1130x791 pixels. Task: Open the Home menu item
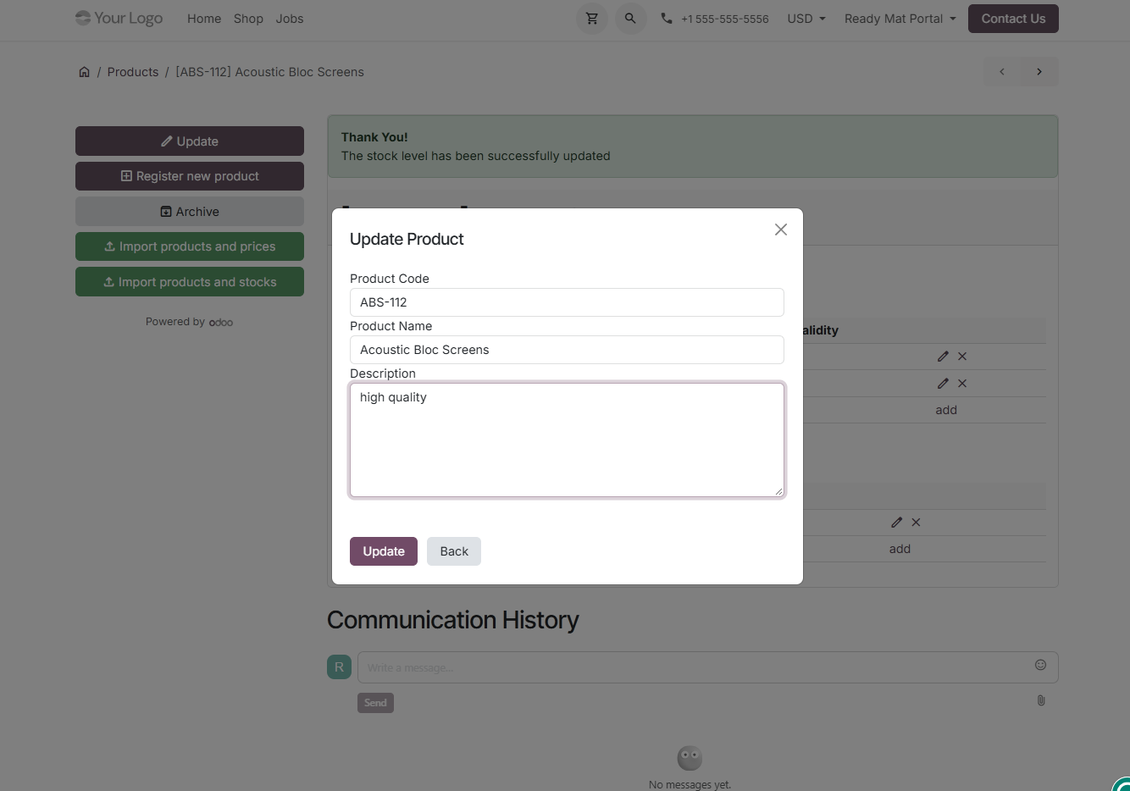(204, 19)
